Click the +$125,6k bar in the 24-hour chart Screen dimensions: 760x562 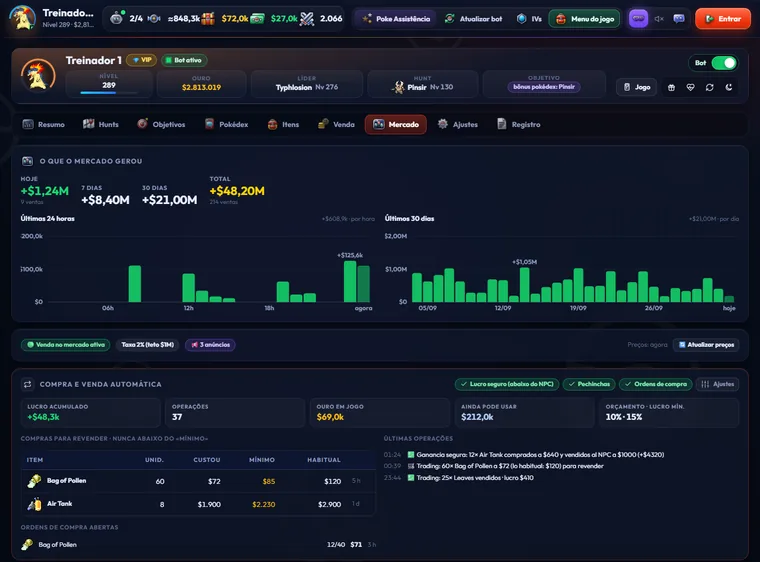coord(350,281)
